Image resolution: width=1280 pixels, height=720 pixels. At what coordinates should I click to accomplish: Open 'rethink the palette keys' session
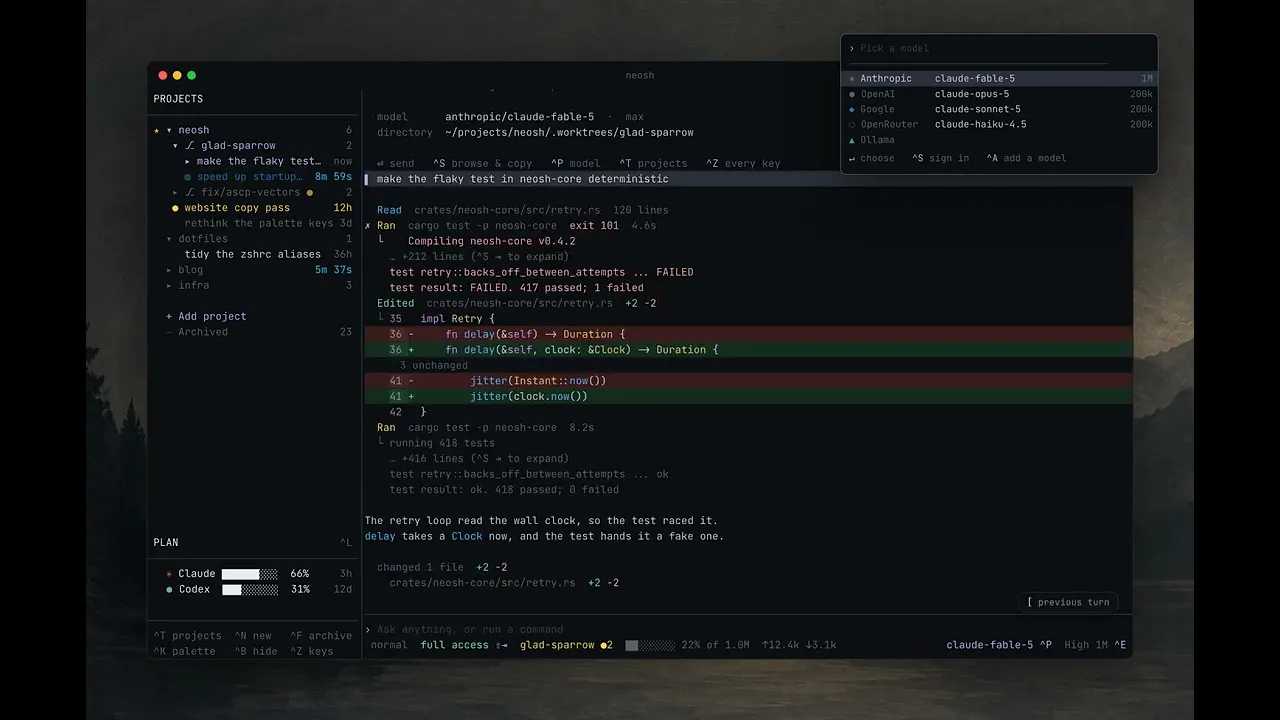[259, 223]
